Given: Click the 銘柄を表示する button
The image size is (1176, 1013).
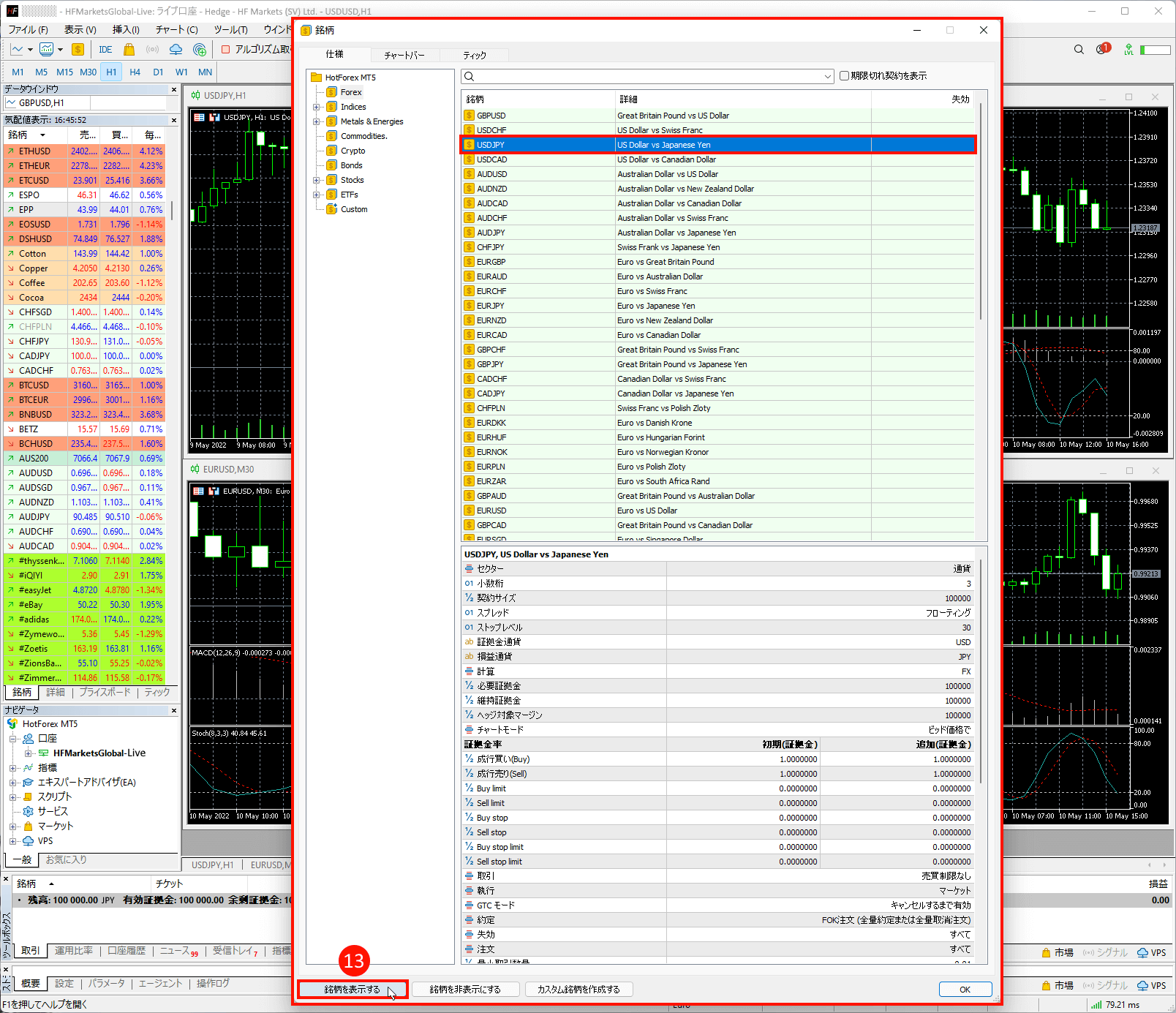Looking at the screenshot, I should 353,990.
